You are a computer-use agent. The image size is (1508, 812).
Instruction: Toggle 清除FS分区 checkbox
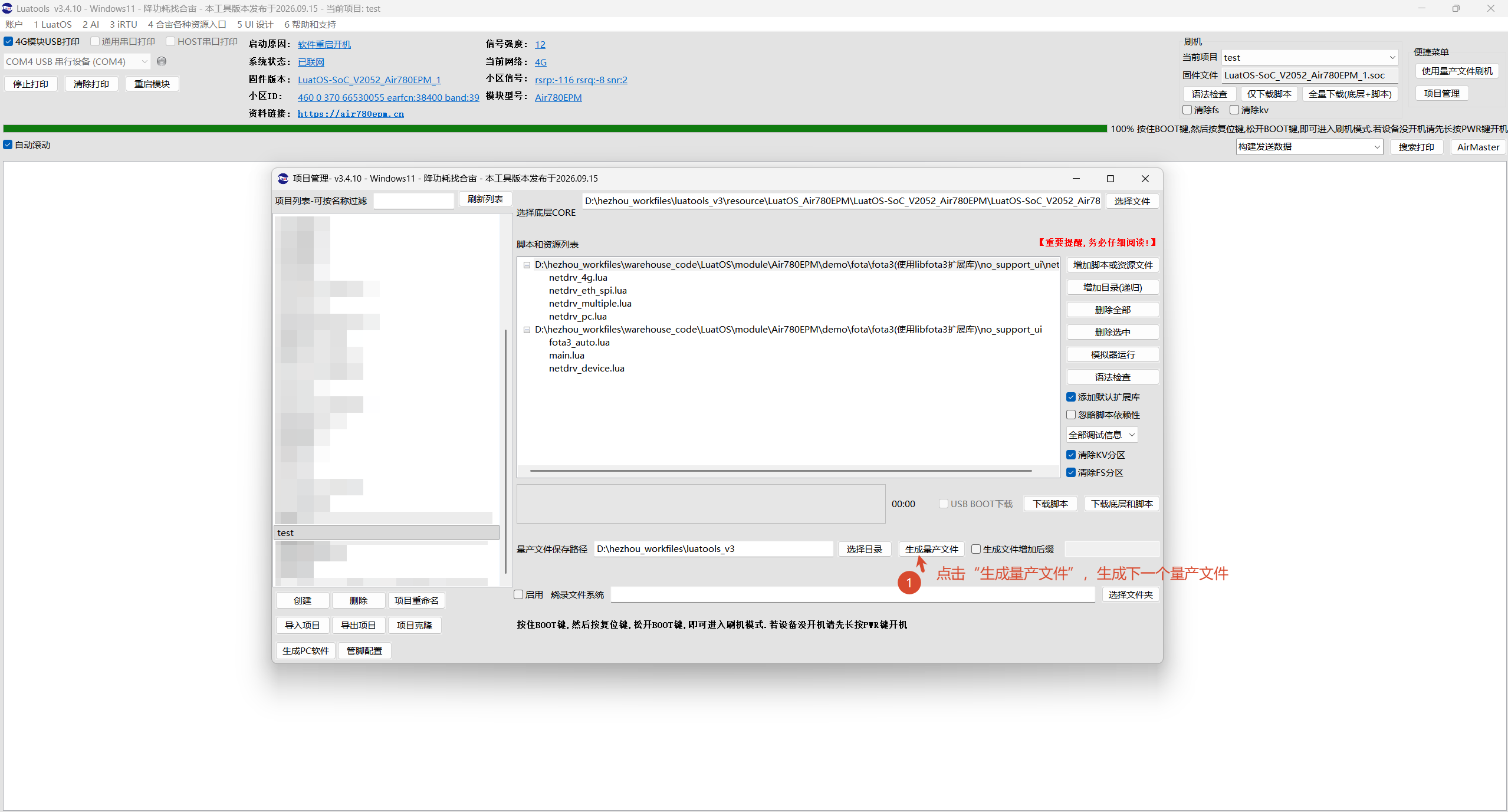(1071, 472)
